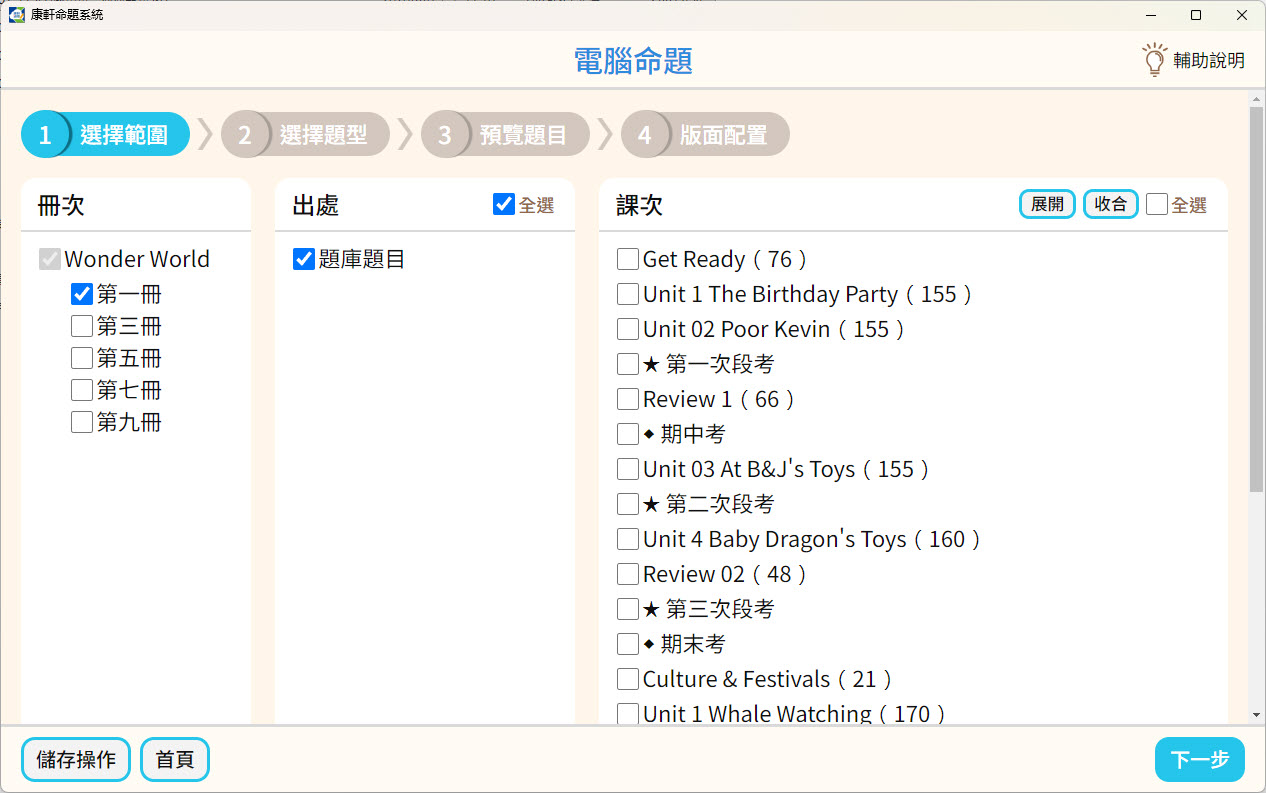Click the vertical scrollbar thumb
The width and height of the screenshot is (1266, 793).
click(1257, 300)
